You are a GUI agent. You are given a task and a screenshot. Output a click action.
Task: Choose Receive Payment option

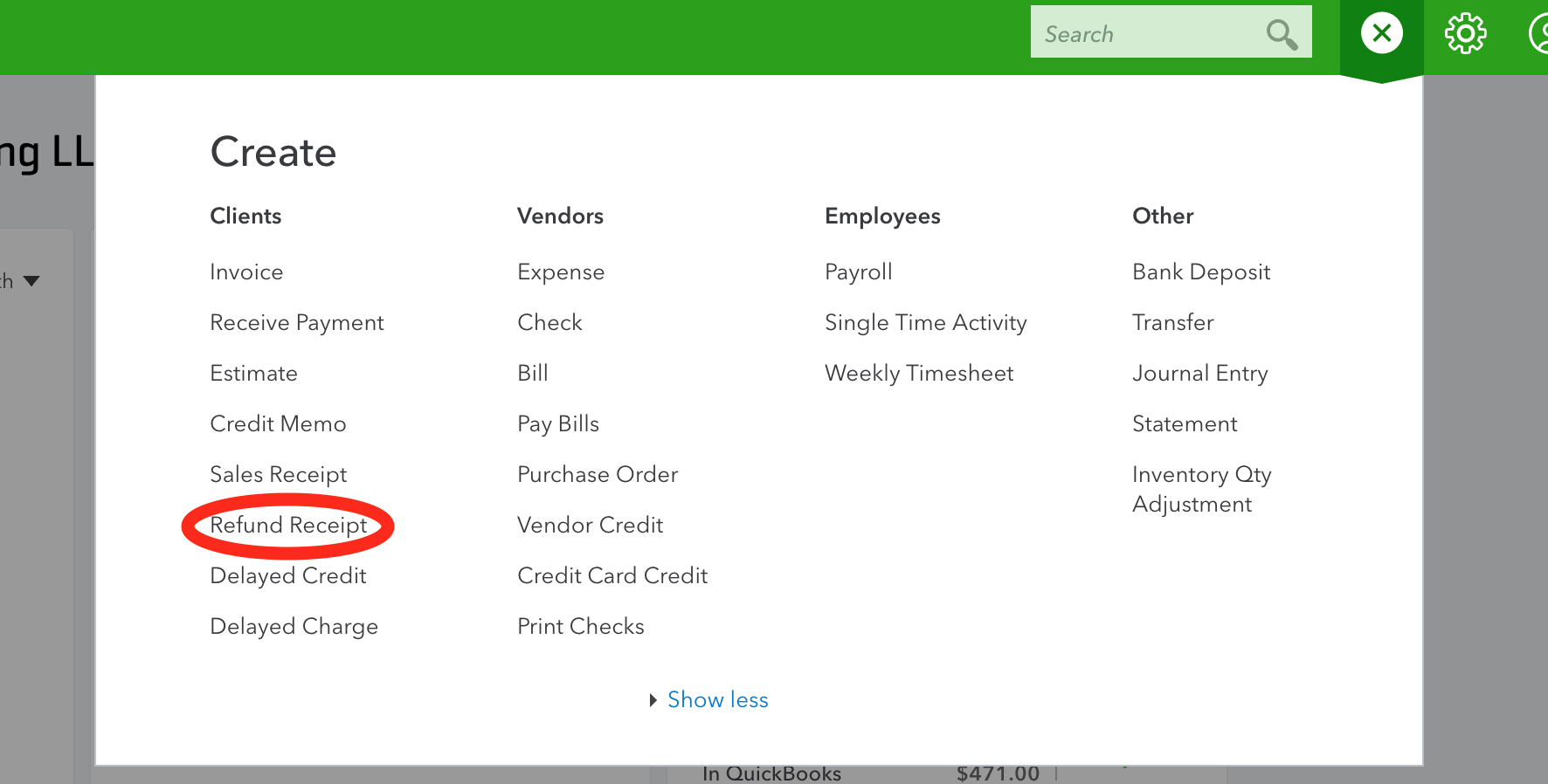coord(297,322)
